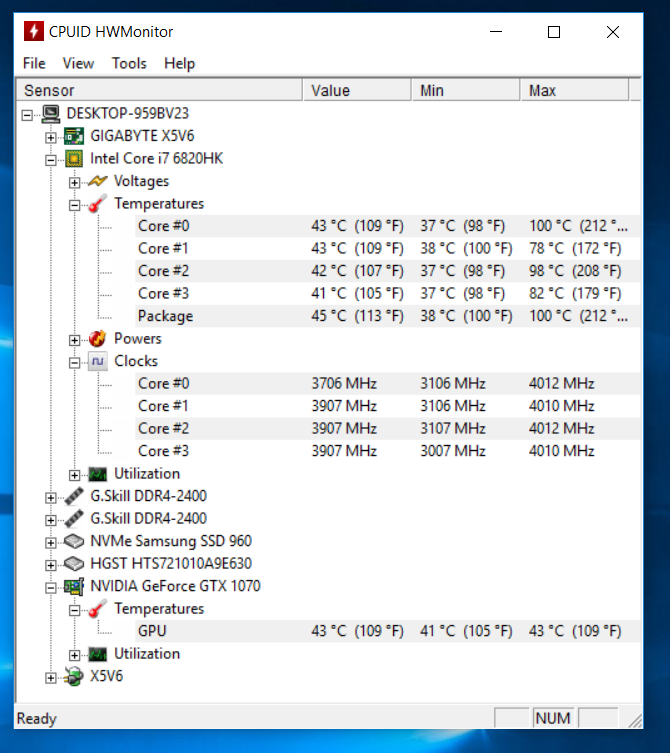Screen dimensions: 670x753
Task: Select the Core #3 clock row label
Action: point(163,451)
